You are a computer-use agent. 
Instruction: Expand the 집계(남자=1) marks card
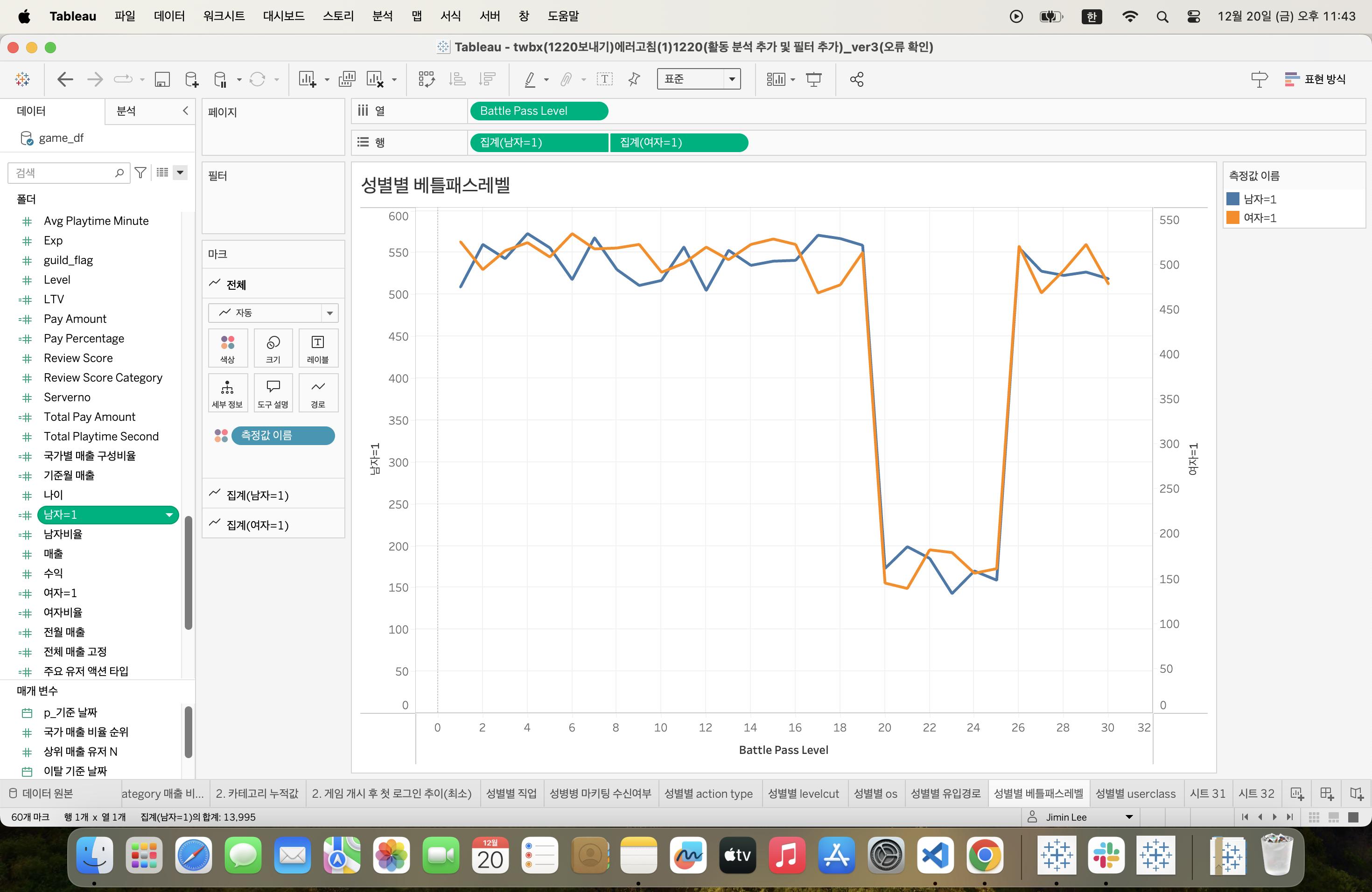(x=273, y=495)
